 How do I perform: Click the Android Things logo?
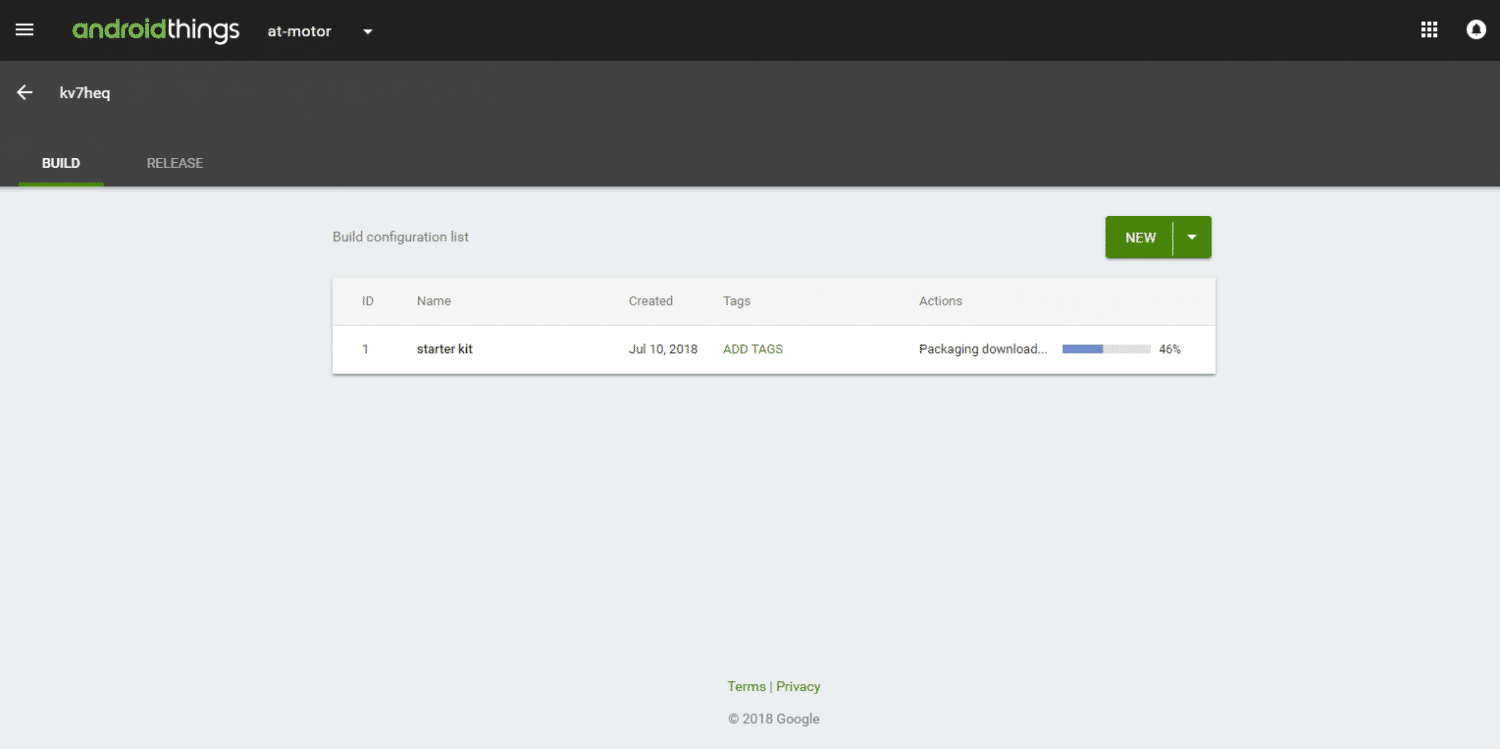(156, 31)
